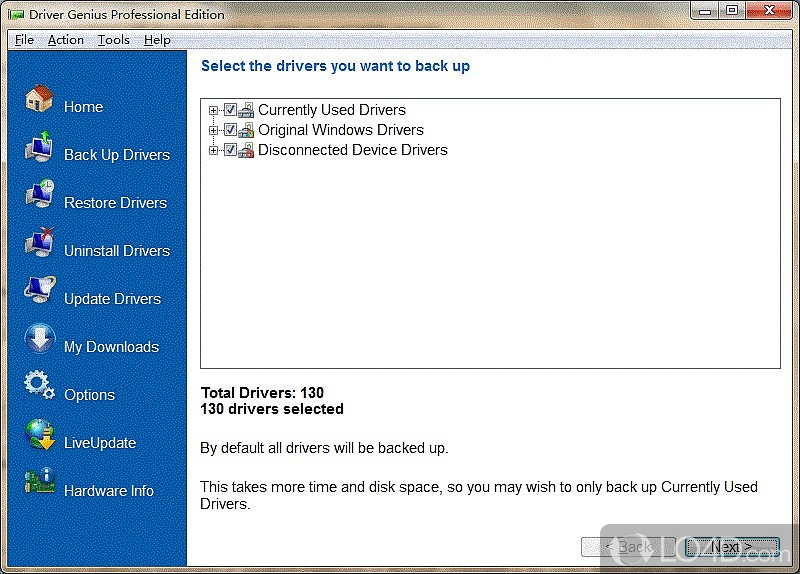Expand the Disconnected Device Drivers node
Screen dimensions: 800x574
213,150
